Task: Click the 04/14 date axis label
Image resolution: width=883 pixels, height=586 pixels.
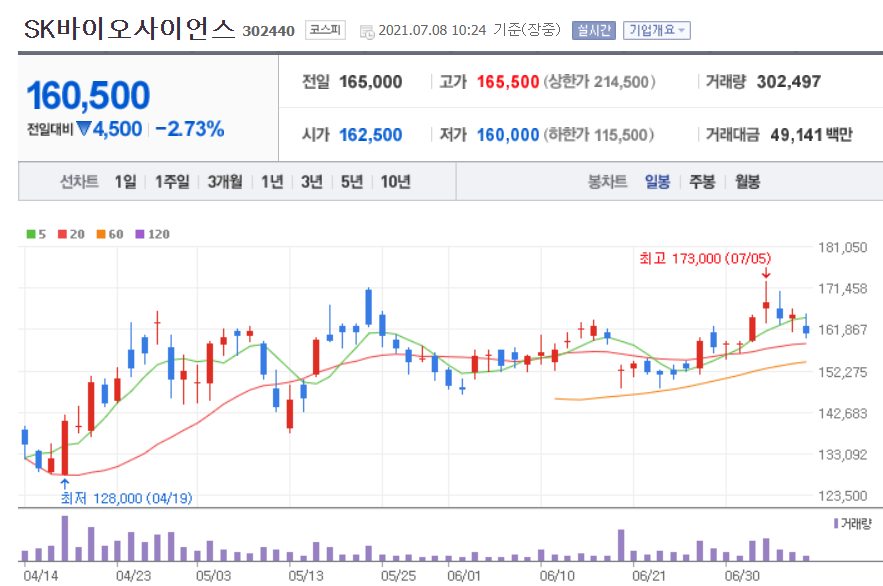Action: point(41,576)
